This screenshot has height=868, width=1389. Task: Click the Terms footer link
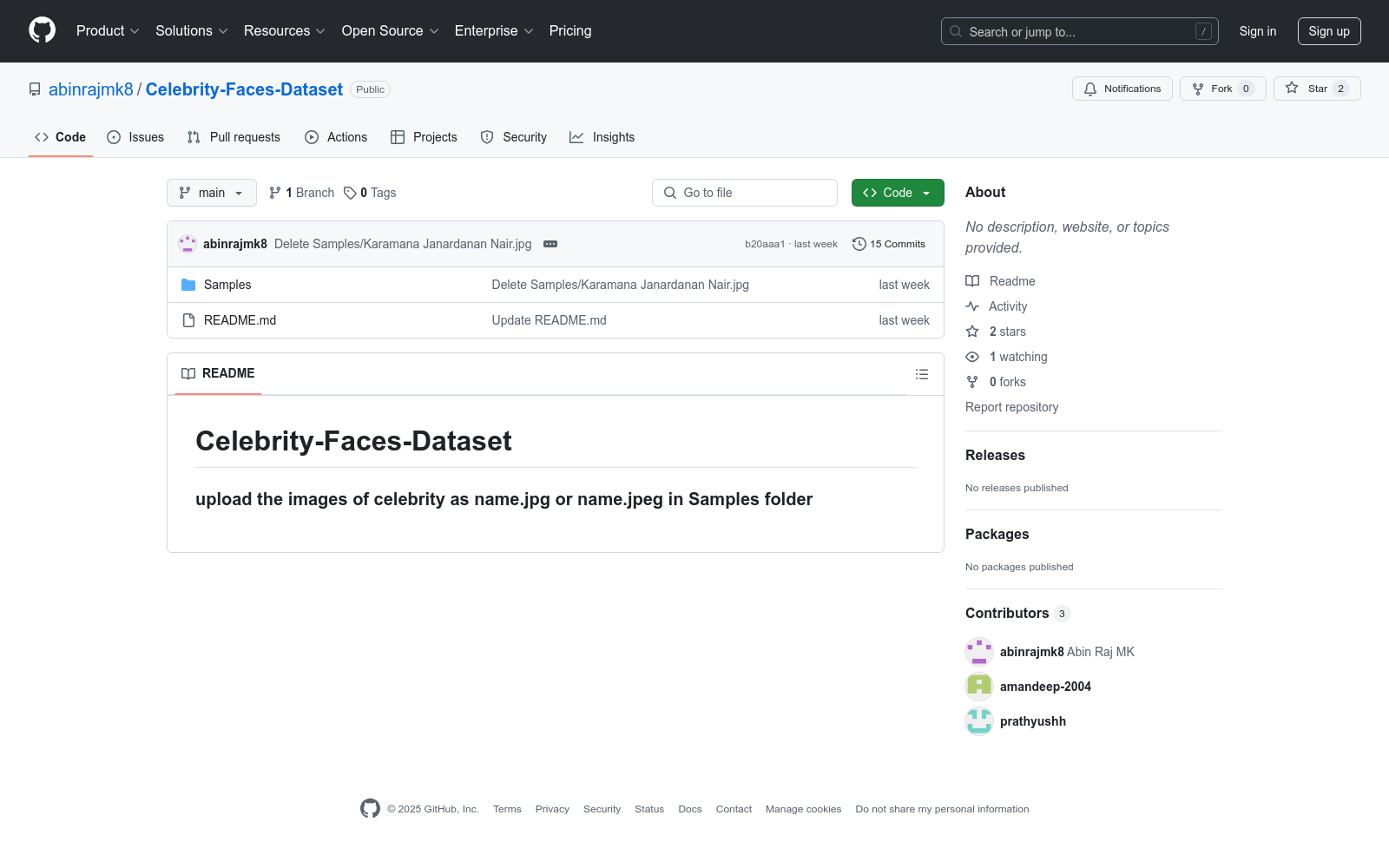click(x=507, y=809)
